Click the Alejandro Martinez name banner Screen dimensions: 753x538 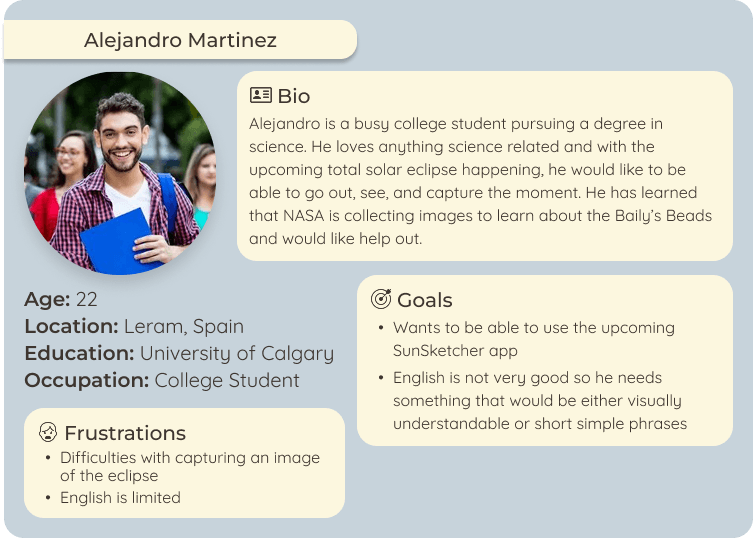click(x=180, y=40)
